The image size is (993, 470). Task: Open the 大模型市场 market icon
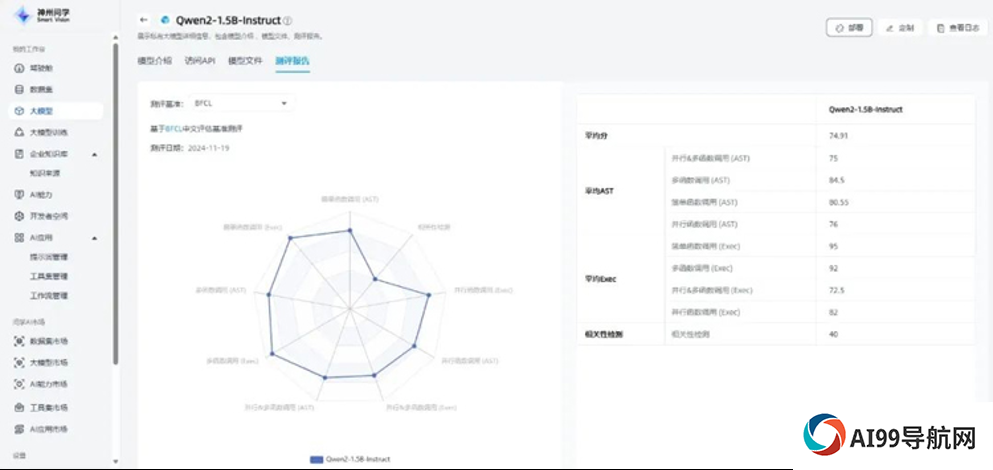19,362
